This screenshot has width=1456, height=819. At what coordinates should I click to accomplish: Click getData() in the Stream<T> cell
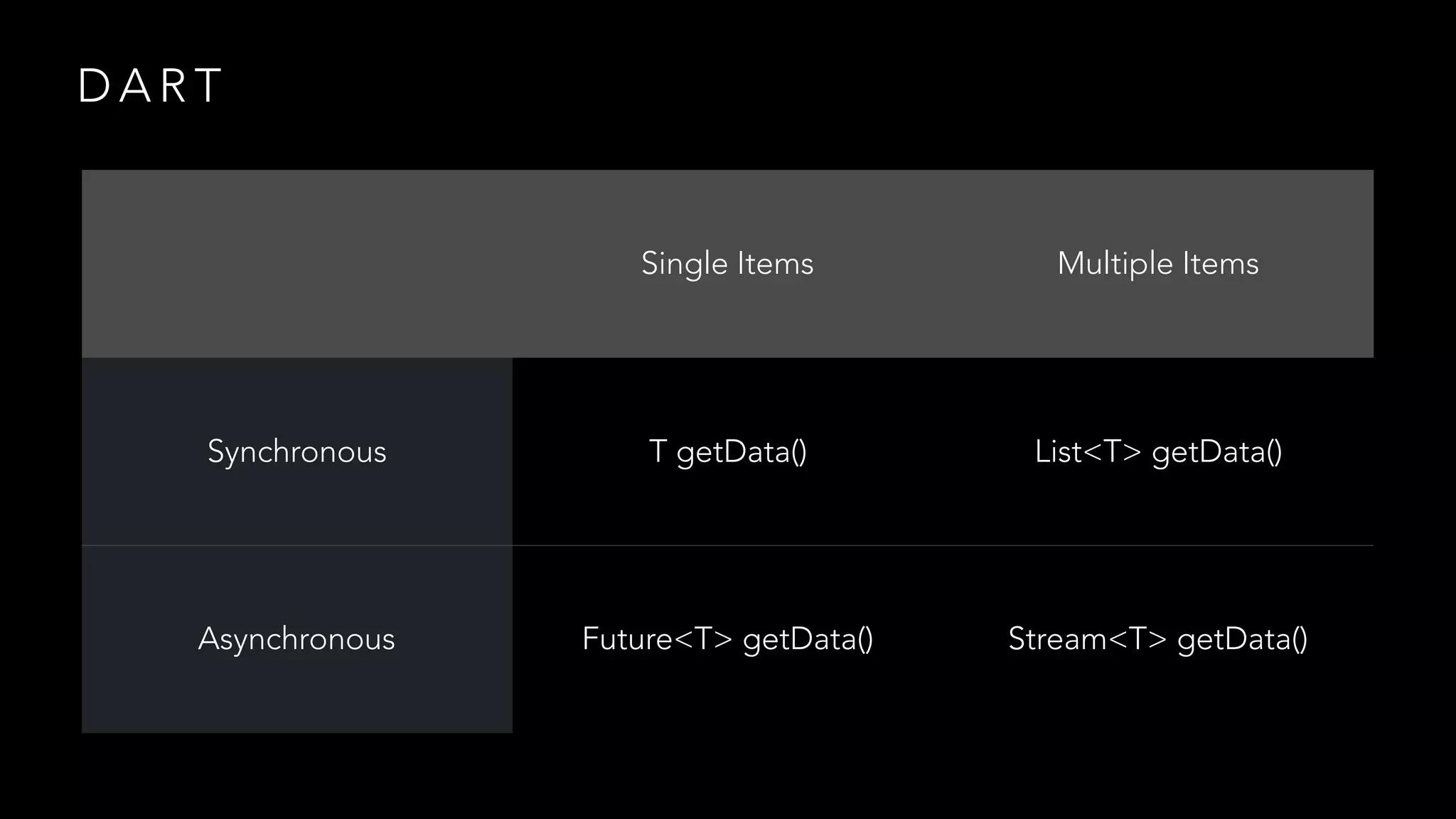(1242, 638)
